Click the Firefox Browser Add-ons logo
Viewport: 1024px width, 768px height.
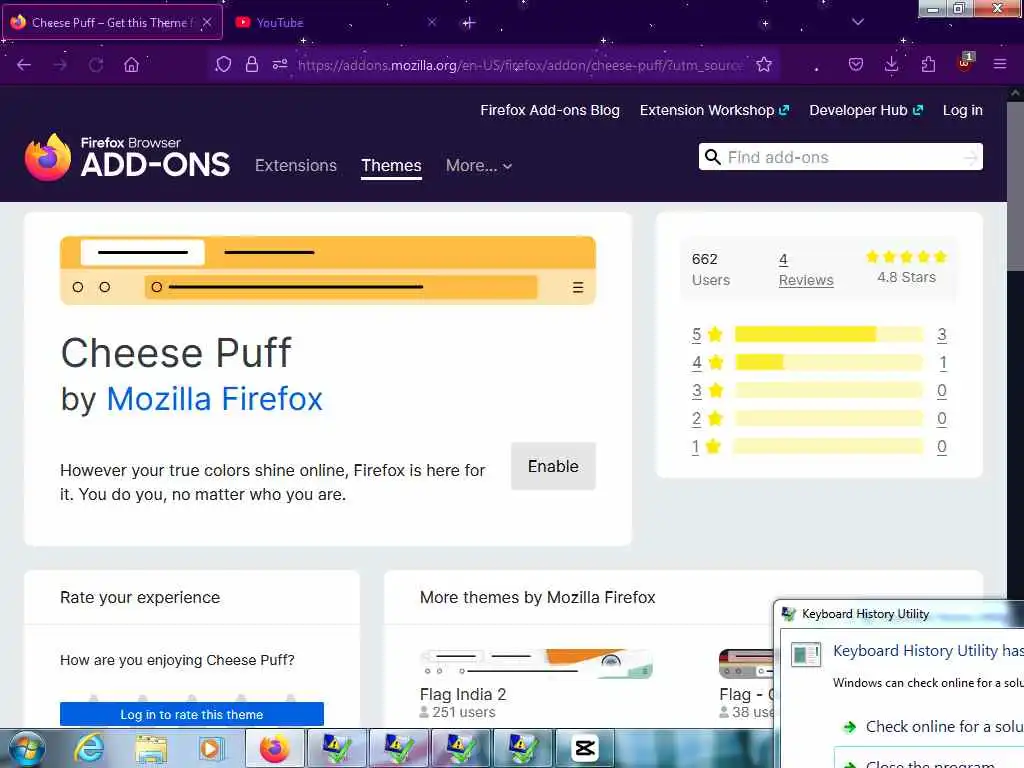127,157
